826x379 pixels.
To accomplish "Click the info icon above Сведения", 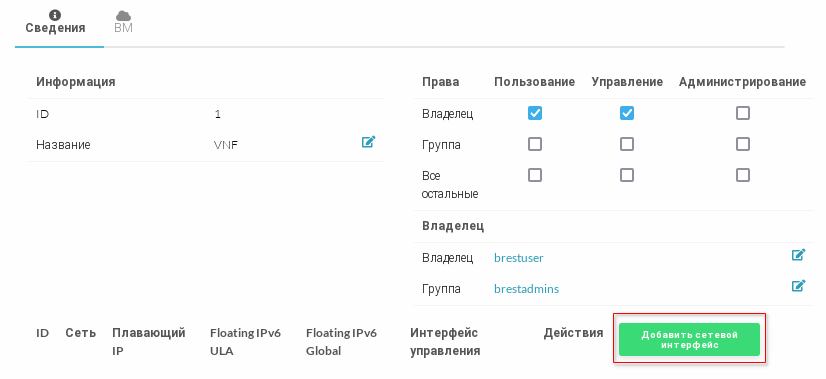I will (55, 15).
